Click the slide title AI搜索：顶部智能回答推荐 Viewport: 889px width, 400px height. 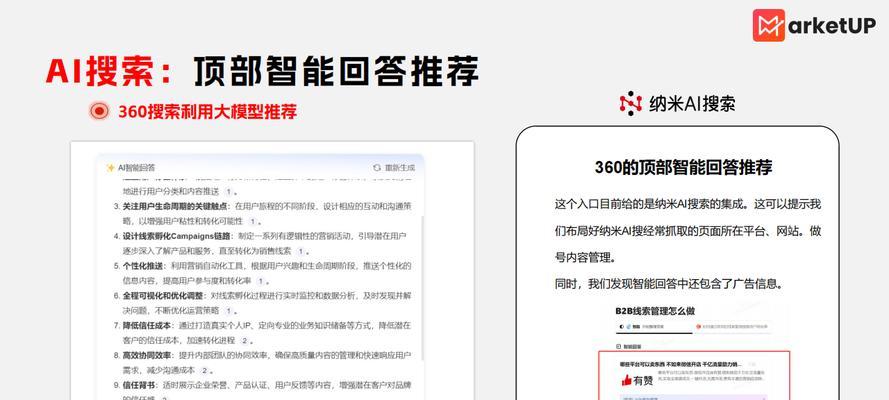pos(262,71)
